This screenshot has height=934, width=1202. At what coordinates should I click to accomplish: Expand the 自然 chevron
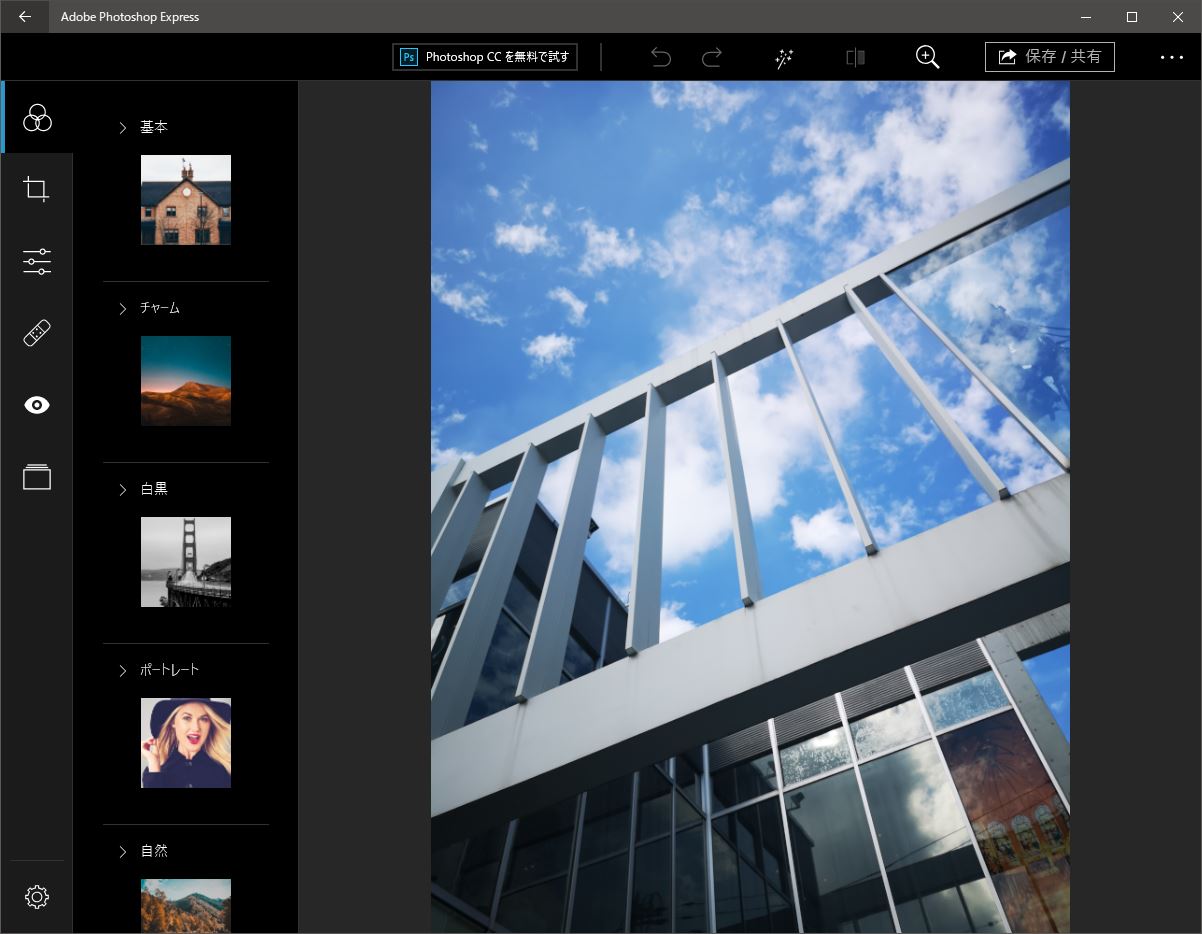point(123,852)
